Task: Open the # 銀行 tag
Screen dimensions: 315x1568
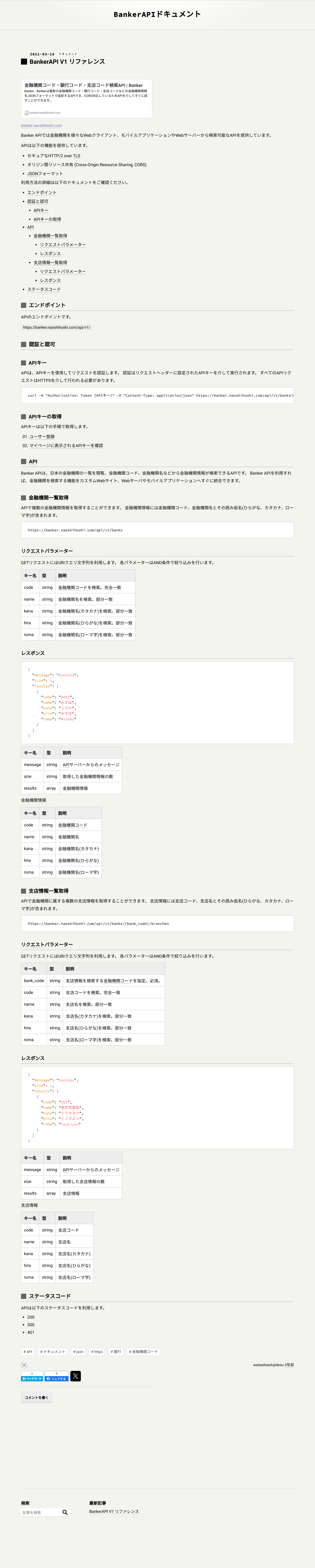Action: point(116,1351)
